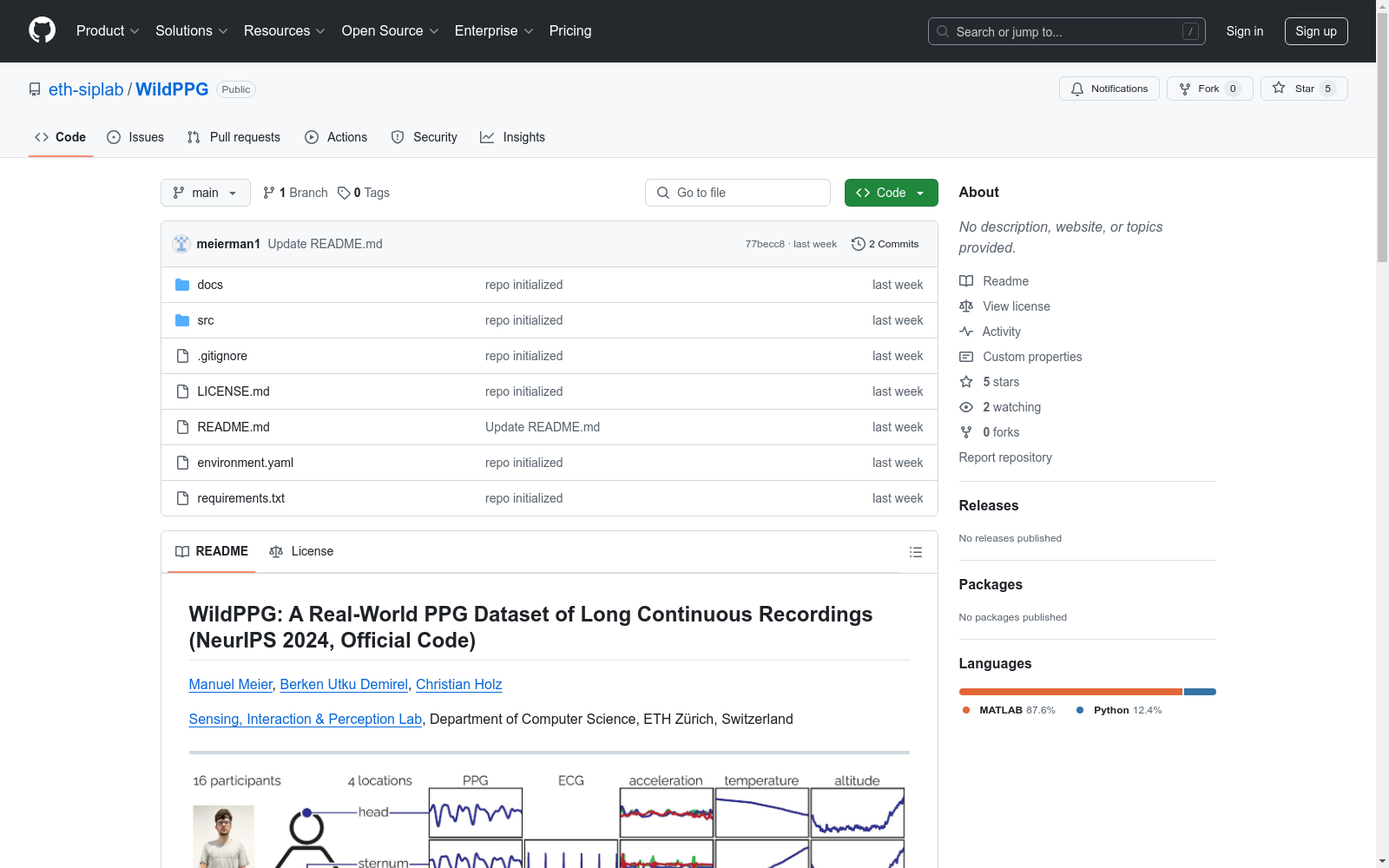
Task: Switch to the Security tab
Action: click(x=425, y=137)
